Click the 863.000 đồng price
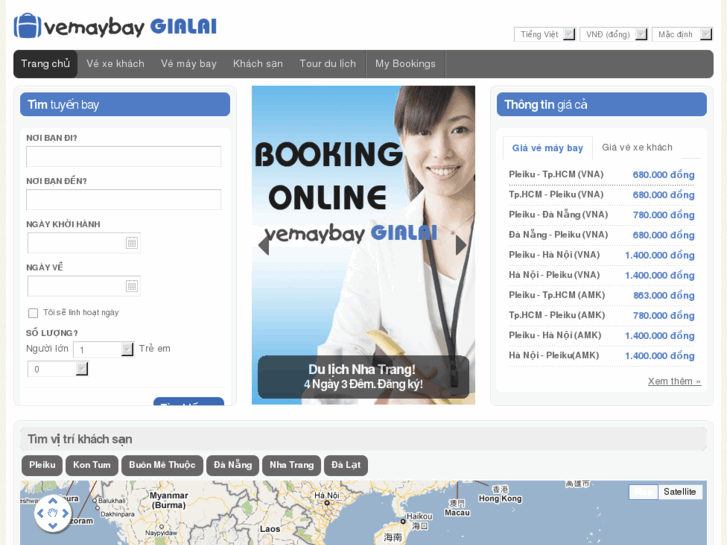727x545 pixels. click(663, 295)
